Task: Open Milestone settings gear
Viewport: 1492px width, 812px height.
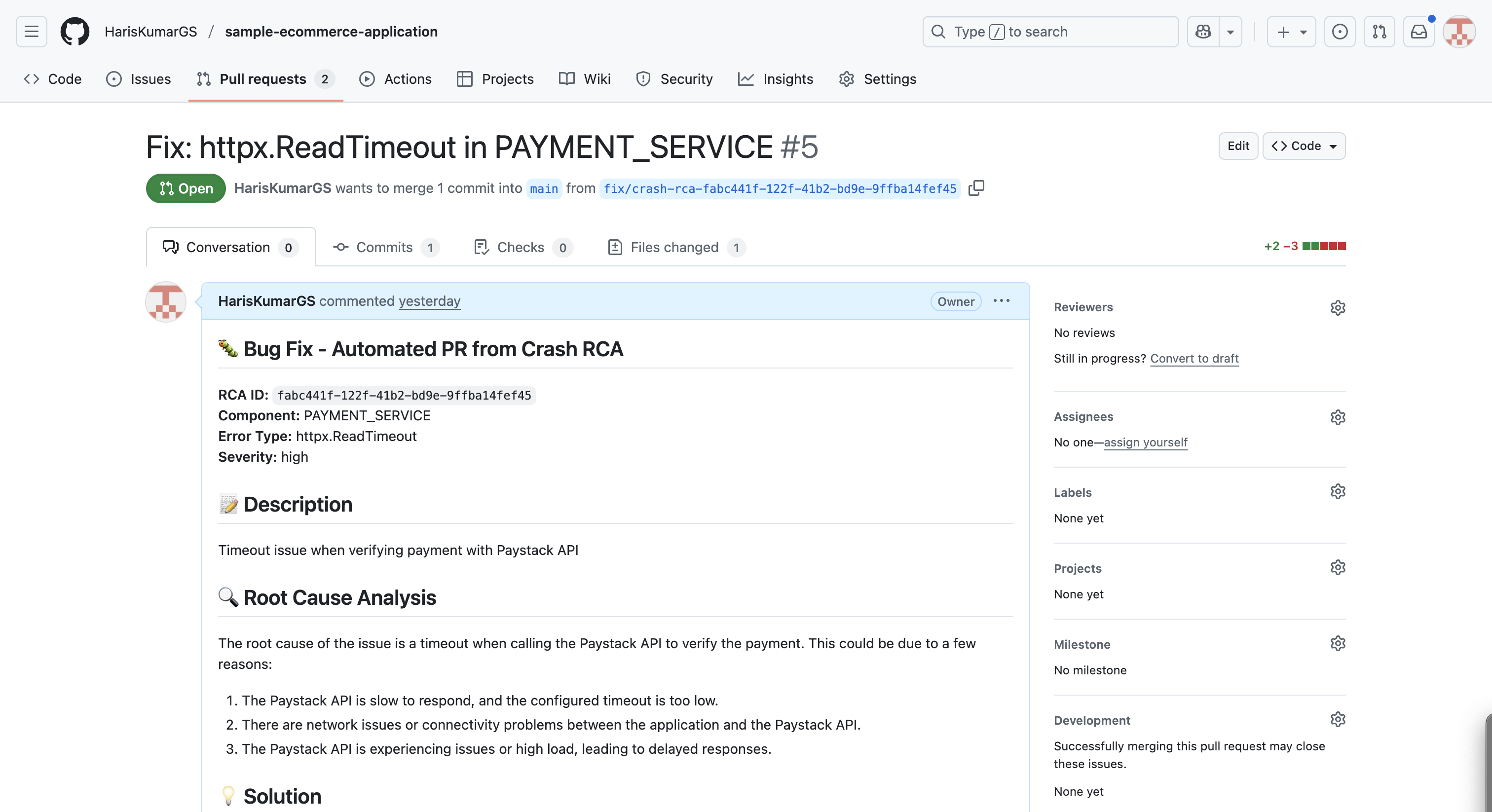Action: (x=1338, y=643)
